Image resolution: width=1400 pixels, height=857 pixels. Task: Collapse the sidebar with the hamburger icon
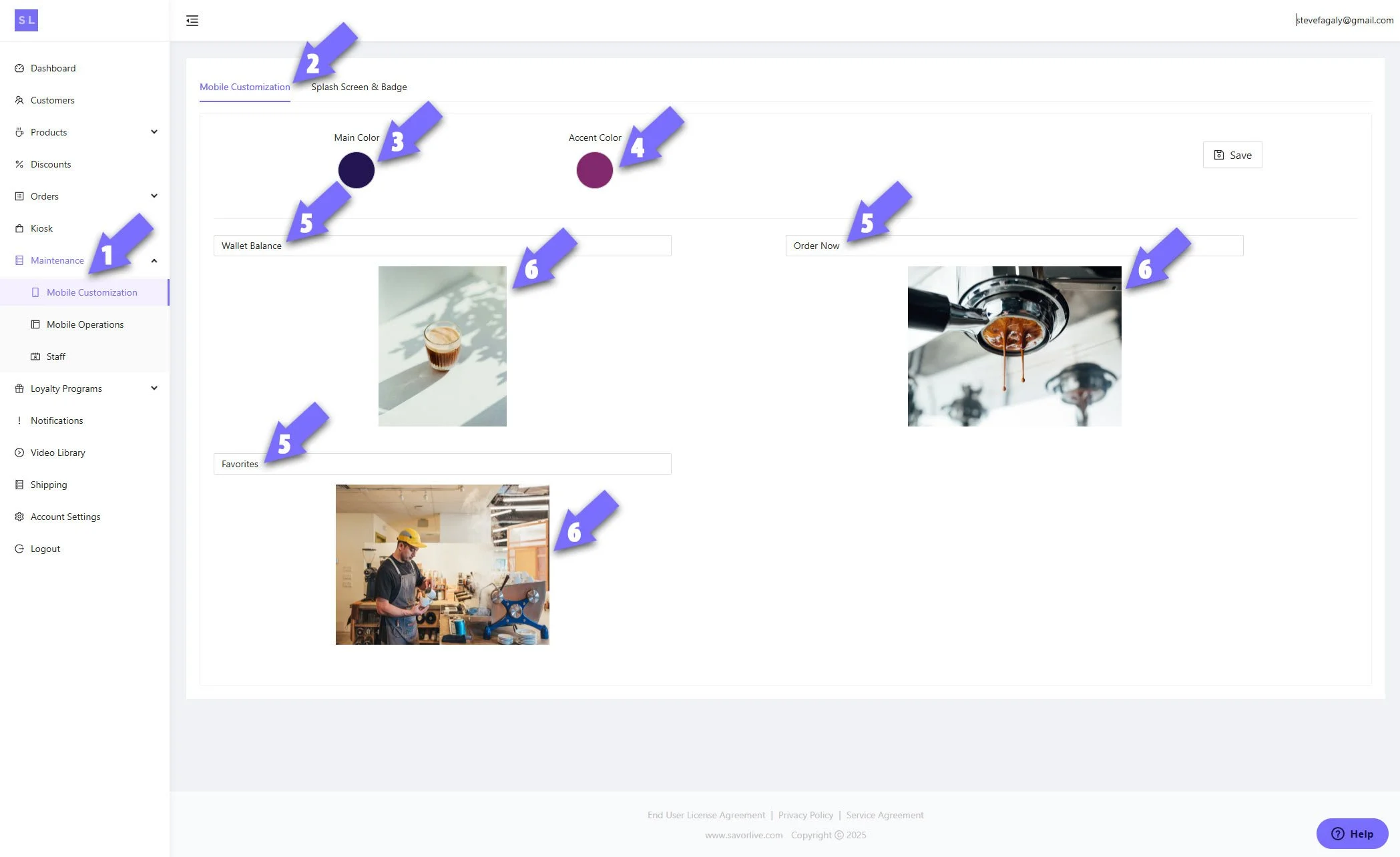coord(192,21)
